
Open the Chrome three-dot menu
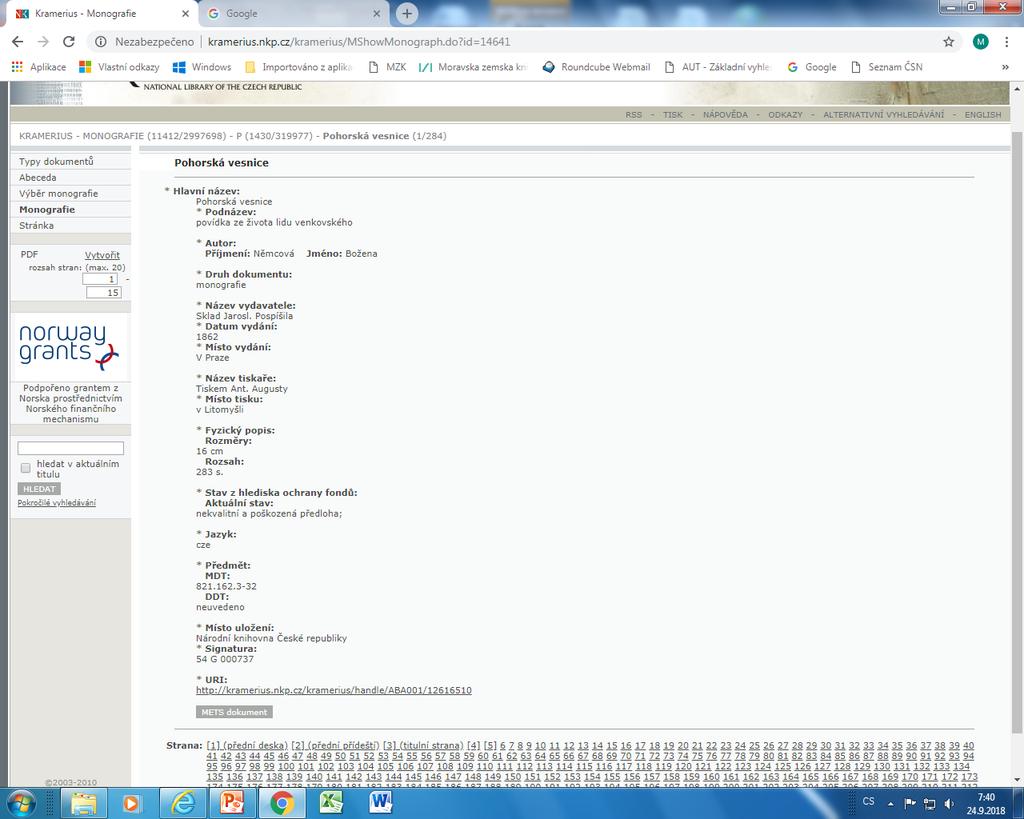tap(1007, 42)
